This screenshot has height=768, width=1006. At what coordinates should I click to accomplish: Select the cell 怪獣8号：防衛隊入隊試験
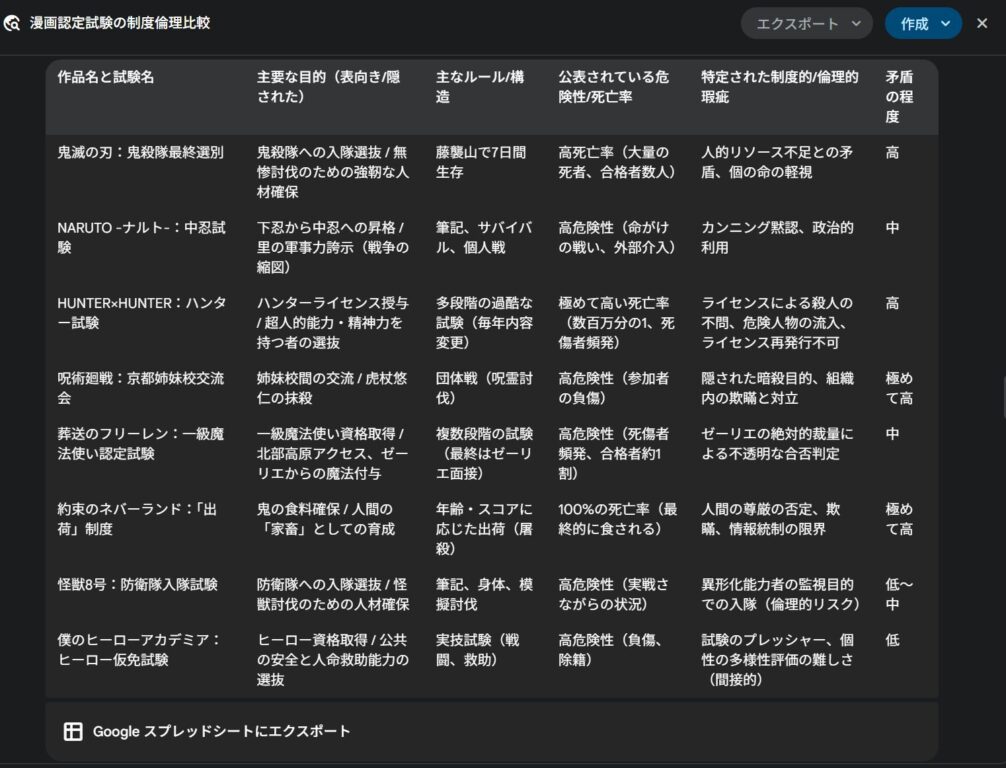tap(137, 585)
